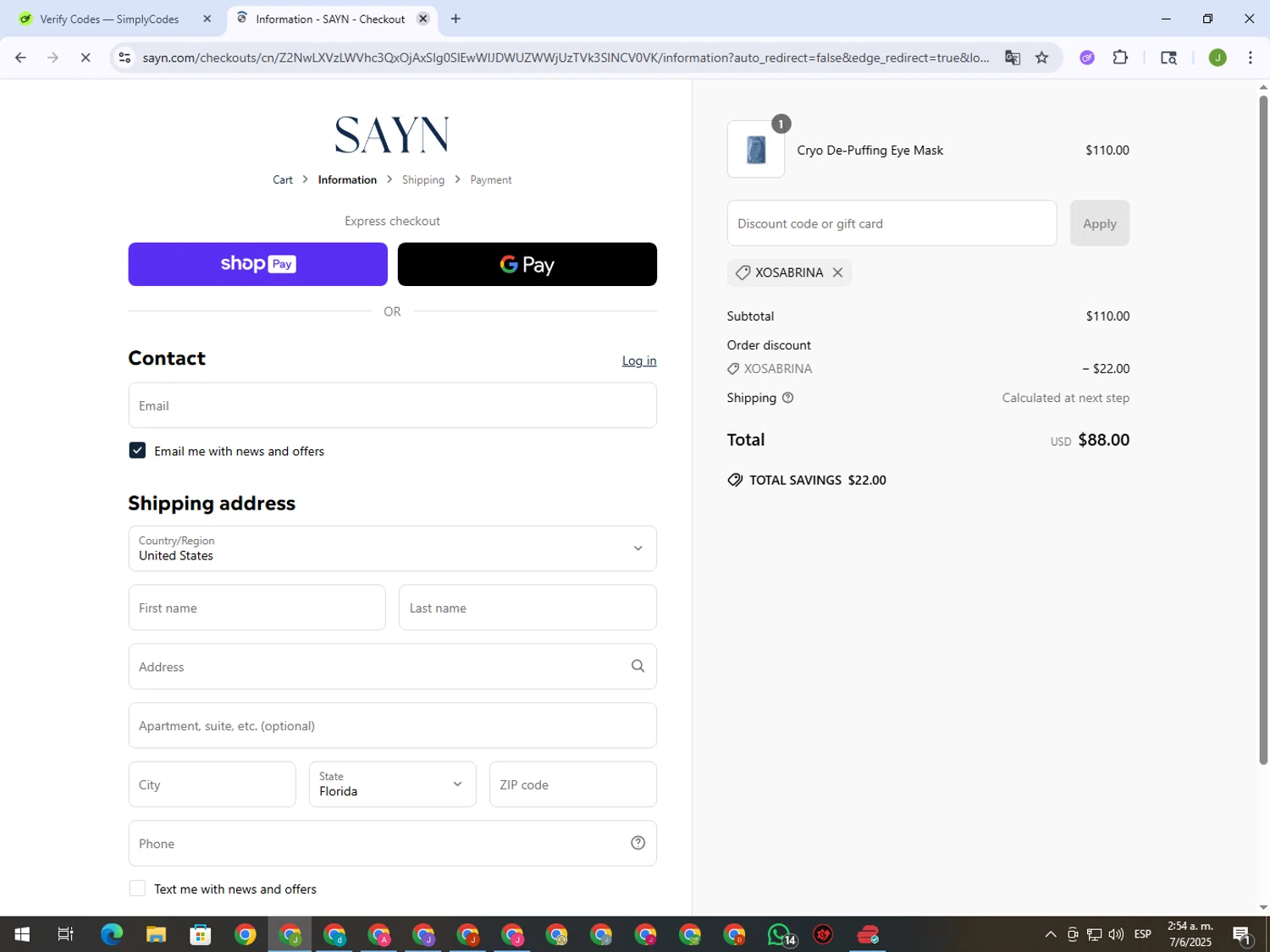Click the ESP language indicator
The image size is (1270, 952).
point(1143,934)
